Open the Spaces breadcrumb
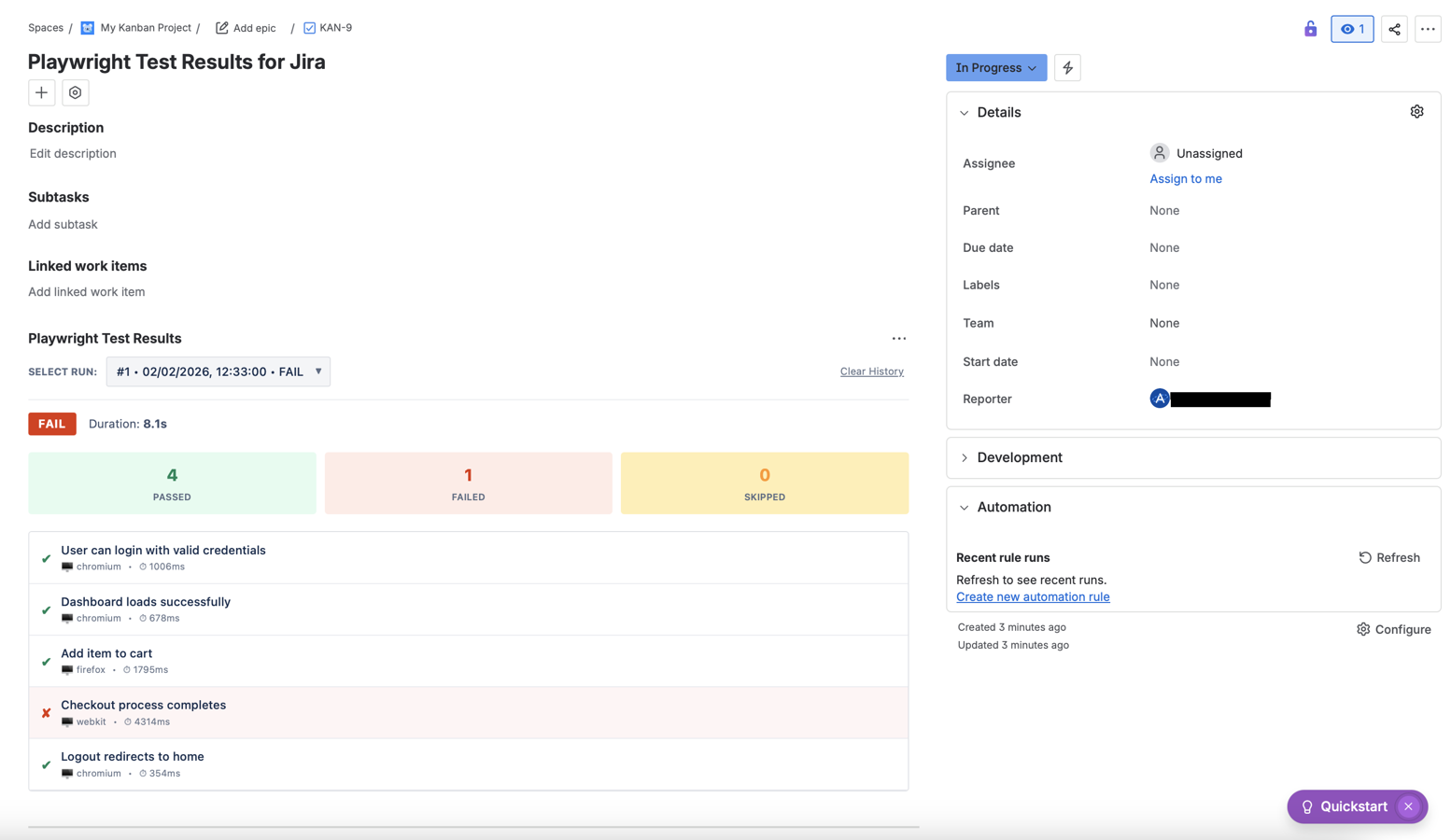Screen dimensions: 1451x840 (46, 28)
